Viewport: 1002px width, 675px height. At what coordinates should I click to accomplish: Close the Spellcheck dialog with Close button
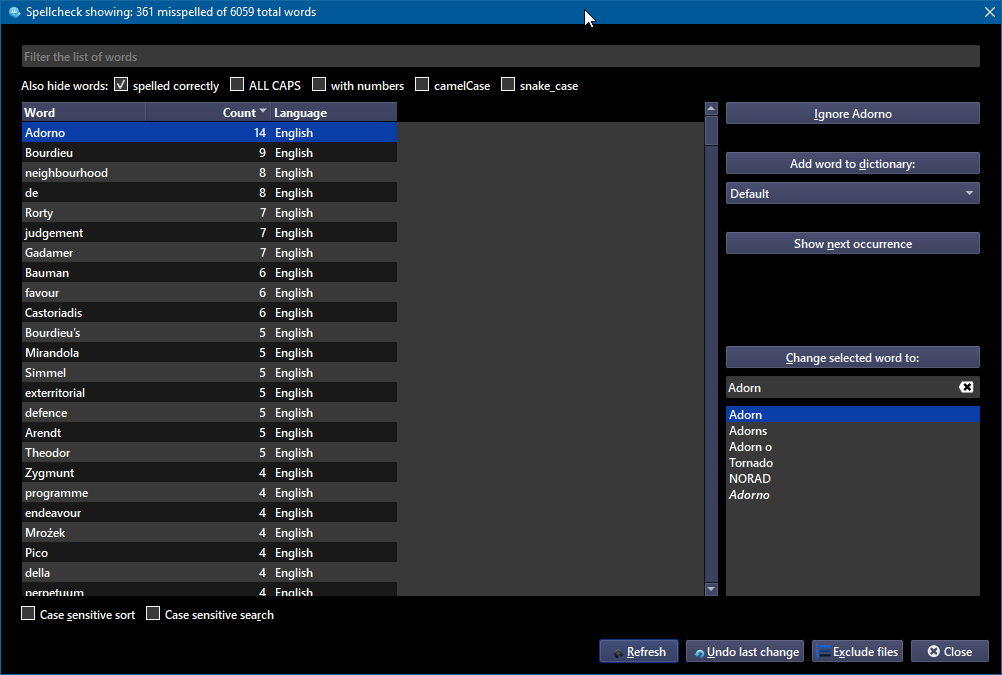click(x=950, y=651)
